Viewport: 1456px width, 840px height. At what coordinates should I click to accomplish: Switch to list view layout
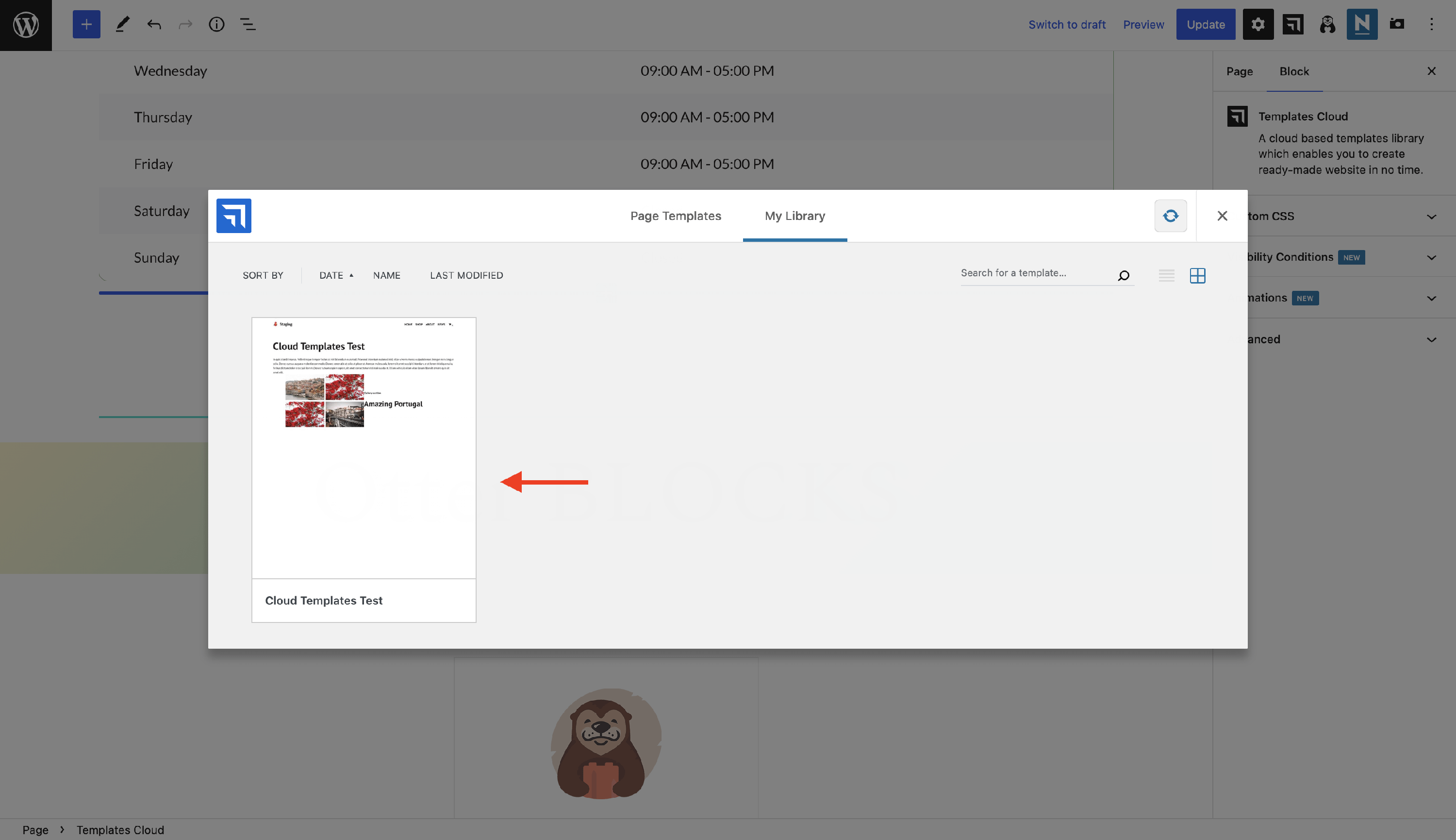(1166, 276)
